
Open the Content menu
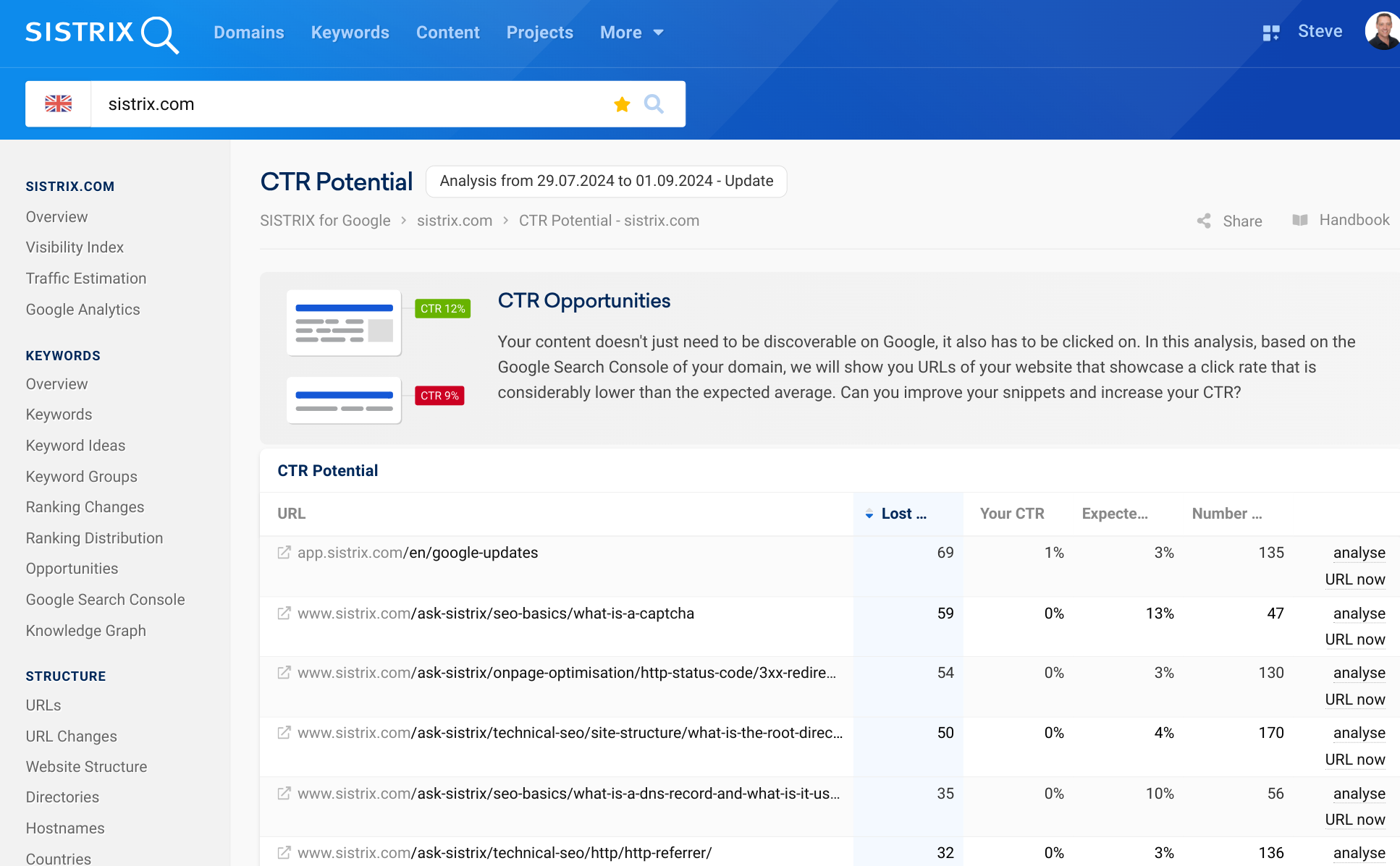point(448,33)
